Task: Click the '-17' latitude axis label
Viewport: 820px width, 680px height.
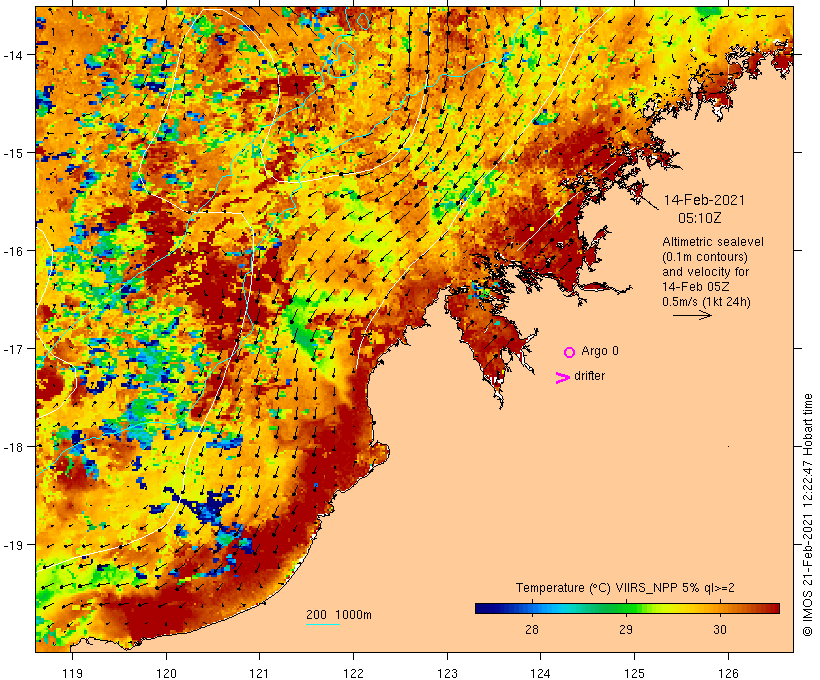Action: click(12, 348)
